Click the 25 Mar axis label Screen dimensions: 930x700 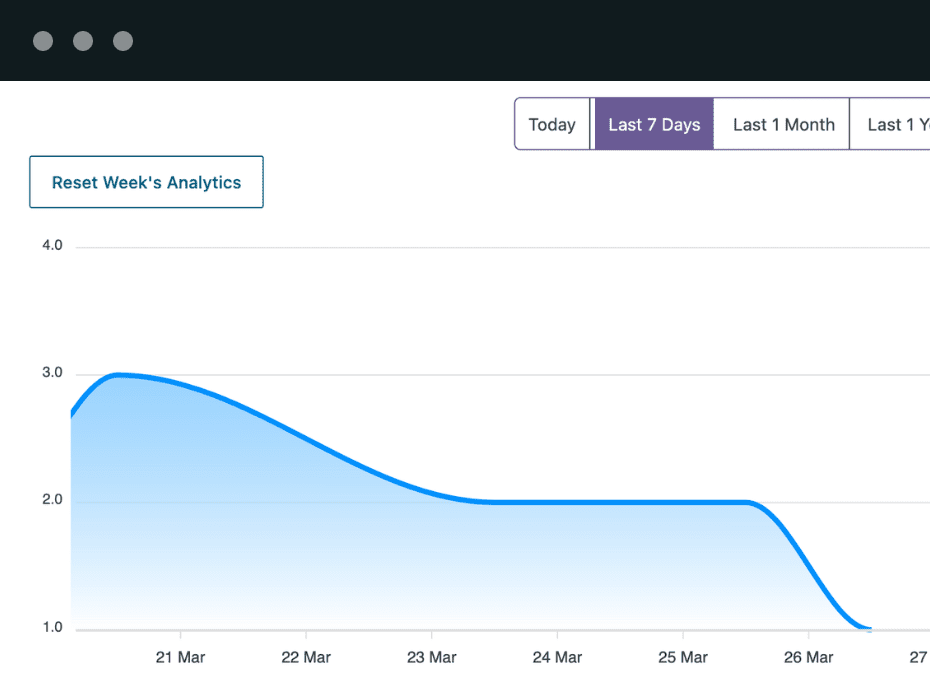point(683,658)
